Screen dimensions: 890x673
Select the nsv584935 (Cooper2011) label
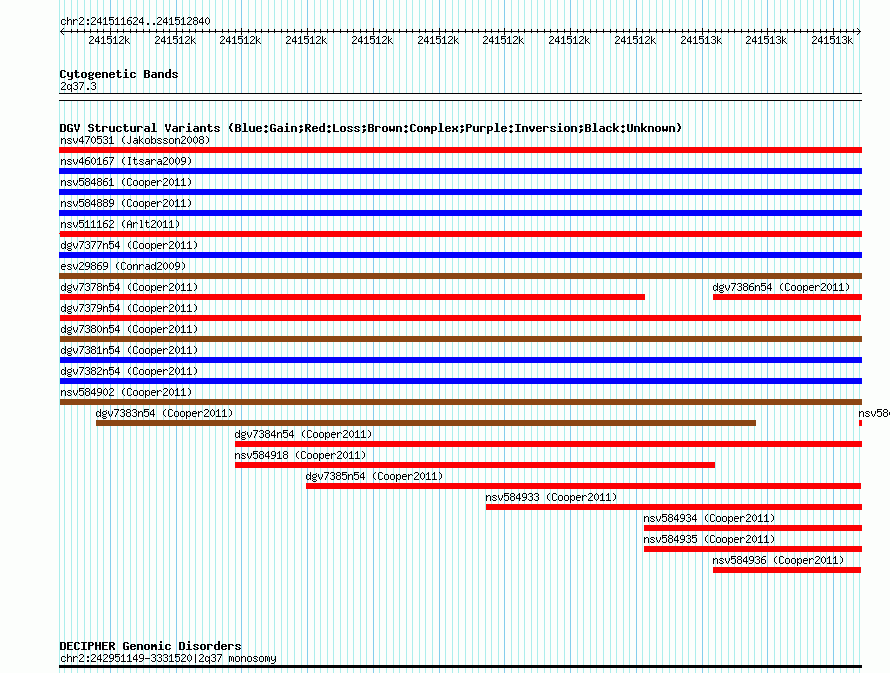tap(709, 539)
